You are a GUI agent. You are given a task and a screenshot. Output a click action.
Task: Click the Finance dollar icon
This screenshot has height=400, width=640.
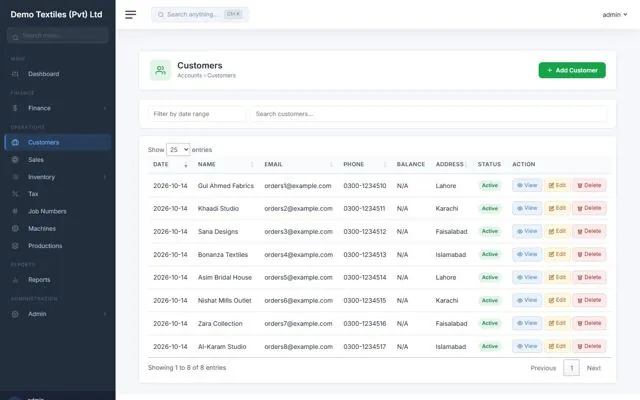coord(15,108)
